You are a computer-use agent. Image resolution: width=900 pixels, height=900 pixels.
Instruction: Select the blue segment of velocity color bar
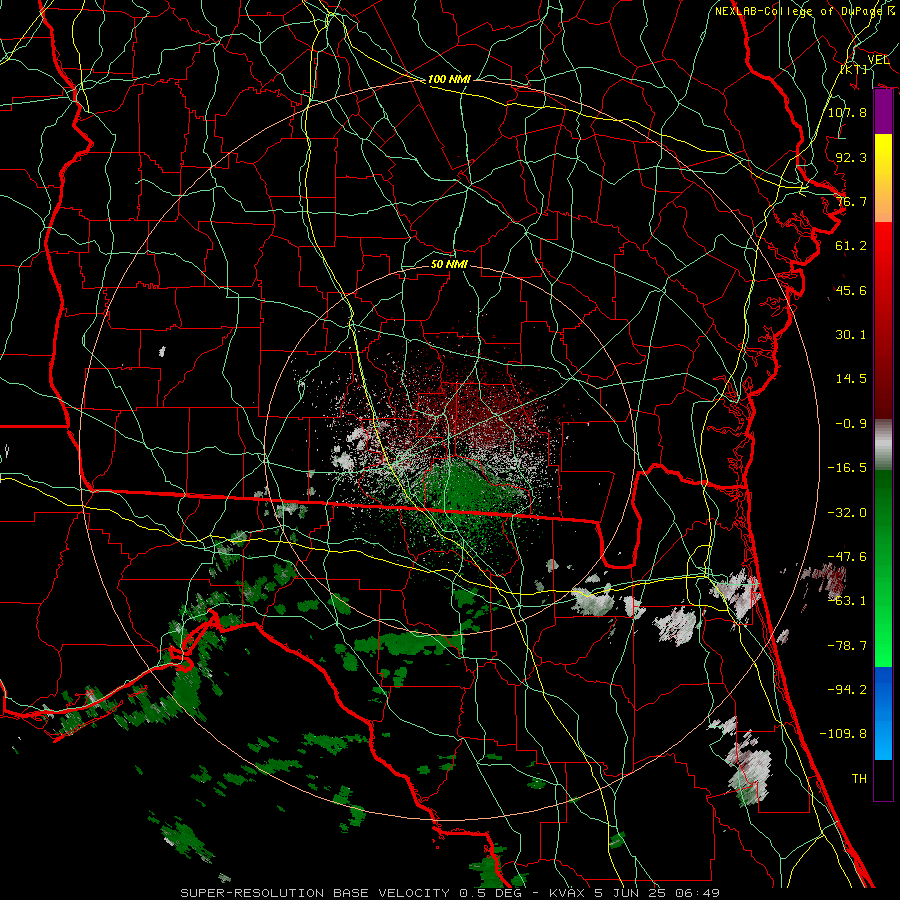(883, 713)
